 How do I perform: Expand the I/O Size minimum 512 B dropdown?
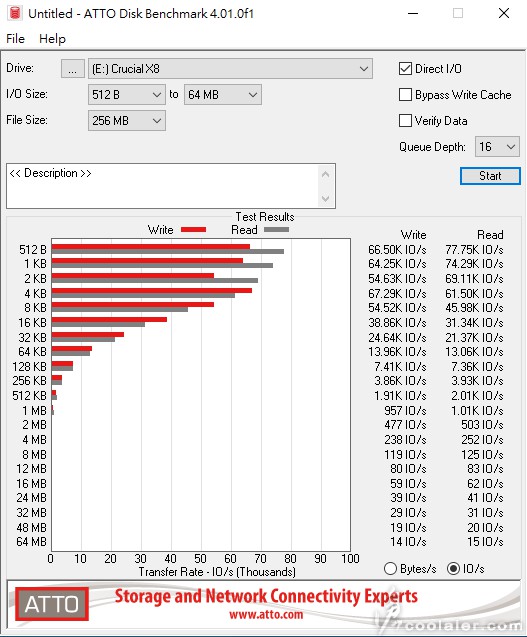click(x=126, y=95)
